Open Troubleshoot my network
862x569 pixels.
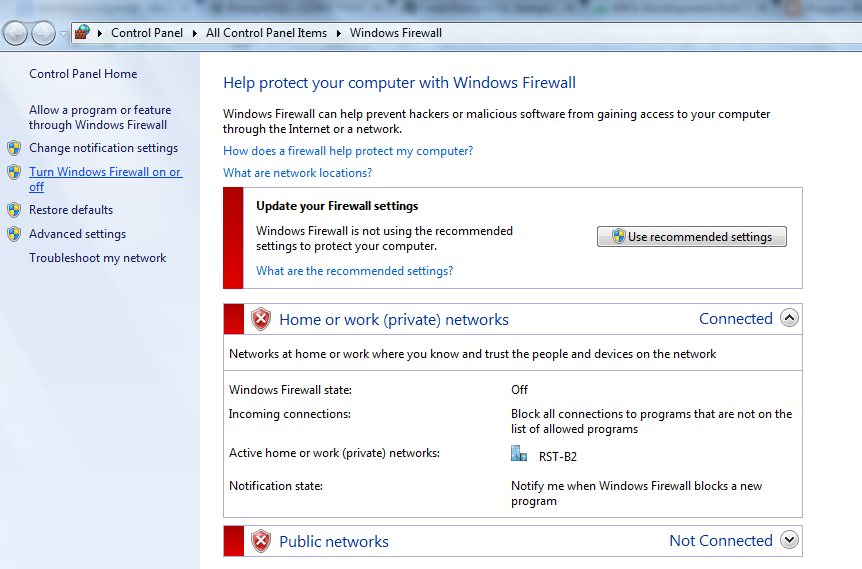tap(97, 258)
